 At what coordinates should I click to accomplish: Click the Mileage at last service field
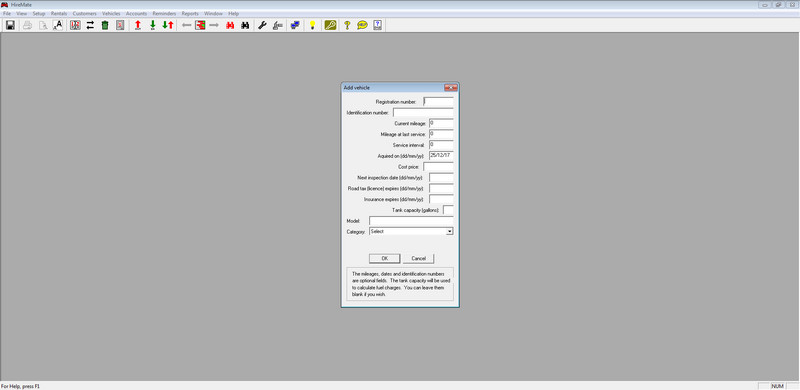pyautogui.click(x=441, y=134)
